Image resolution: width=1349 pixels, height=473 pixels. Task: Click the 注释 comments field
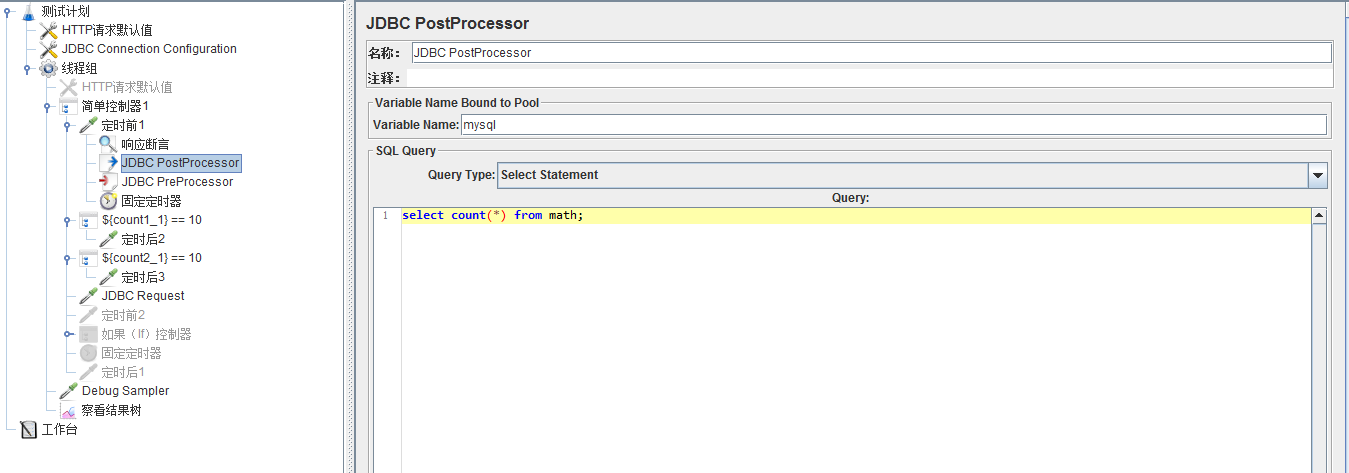(870, 78)
